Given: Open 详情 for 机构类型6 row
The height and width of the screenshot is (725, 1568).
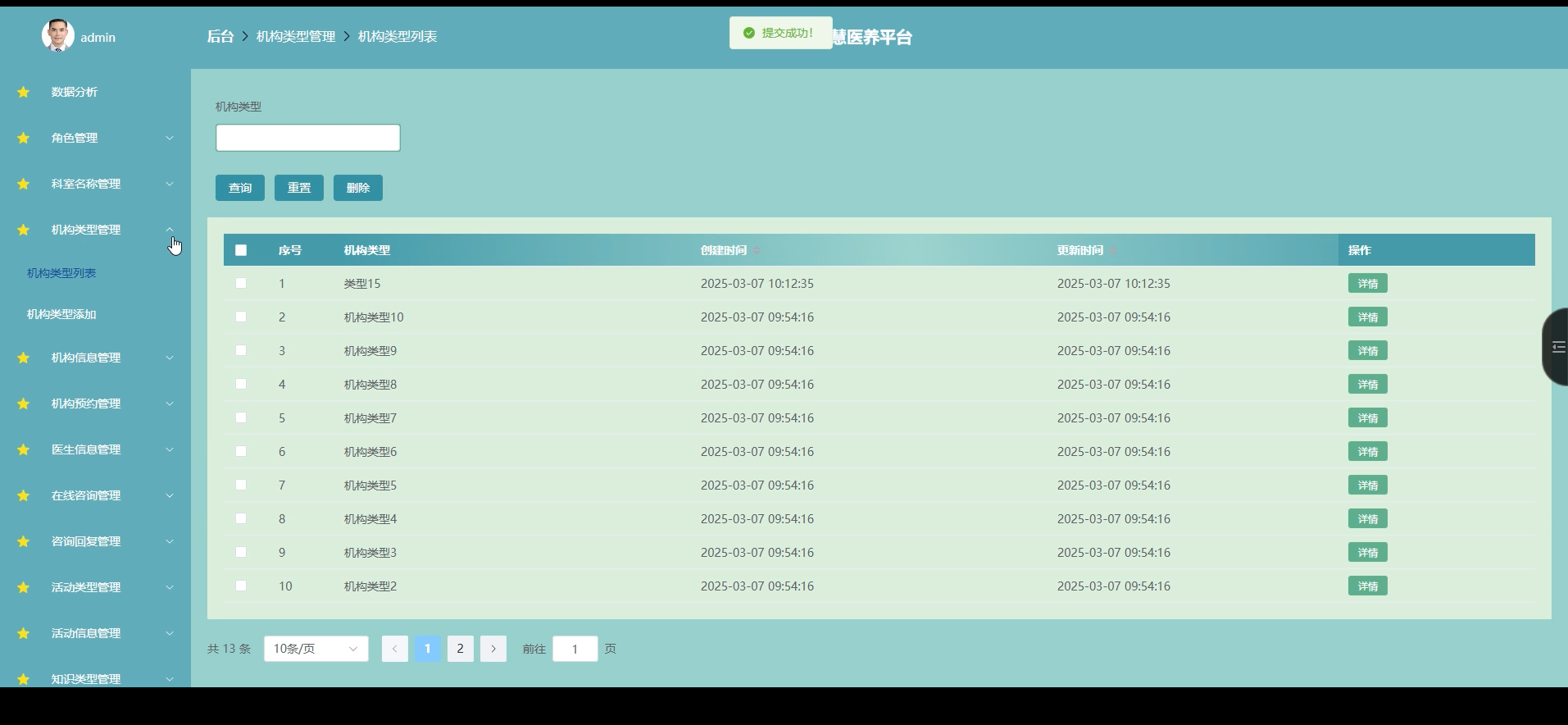Looking at the screenshot, I should coord(1367,451).
